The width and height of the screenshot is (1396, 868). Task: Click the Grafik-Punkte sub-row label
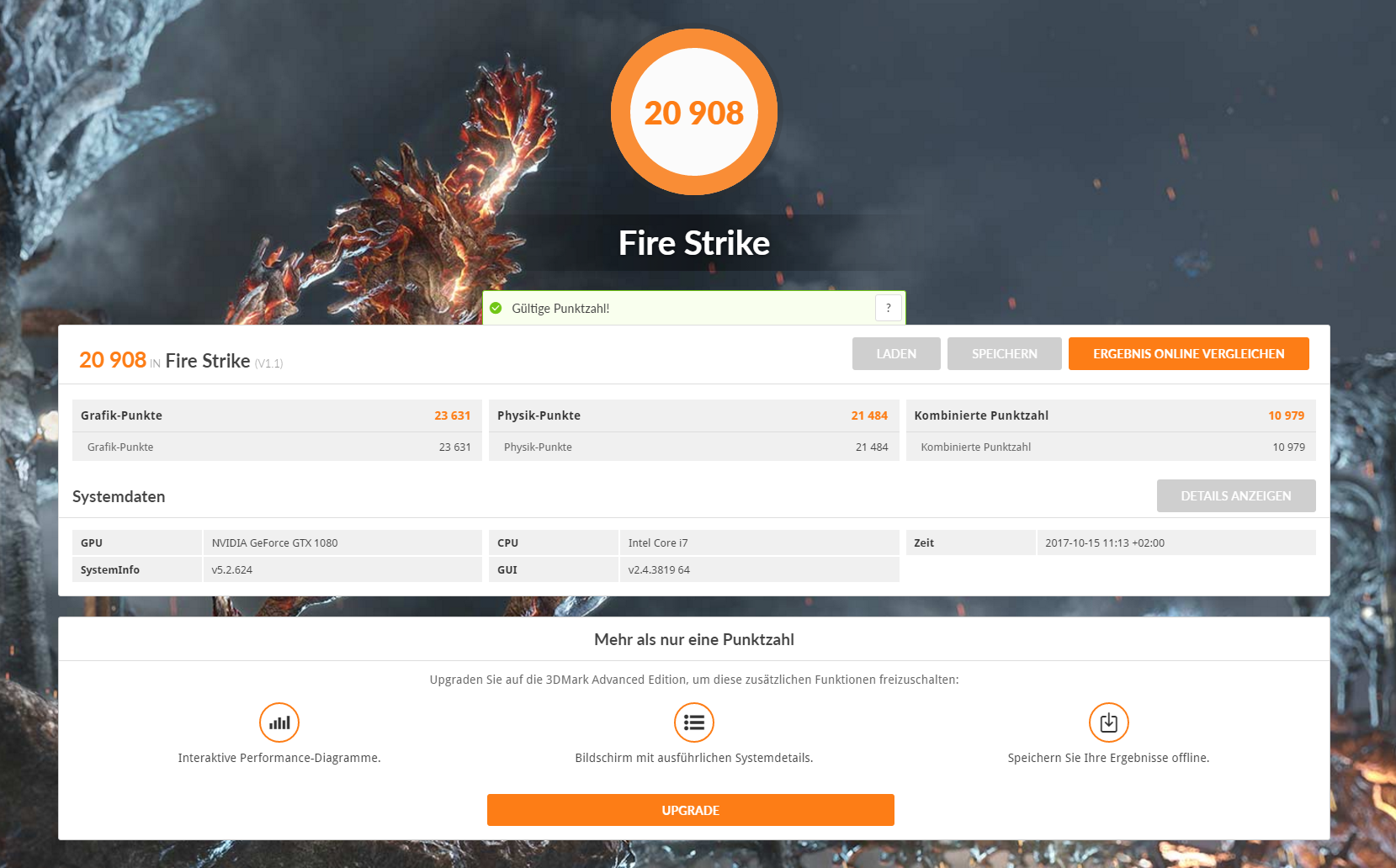[120, 447]
